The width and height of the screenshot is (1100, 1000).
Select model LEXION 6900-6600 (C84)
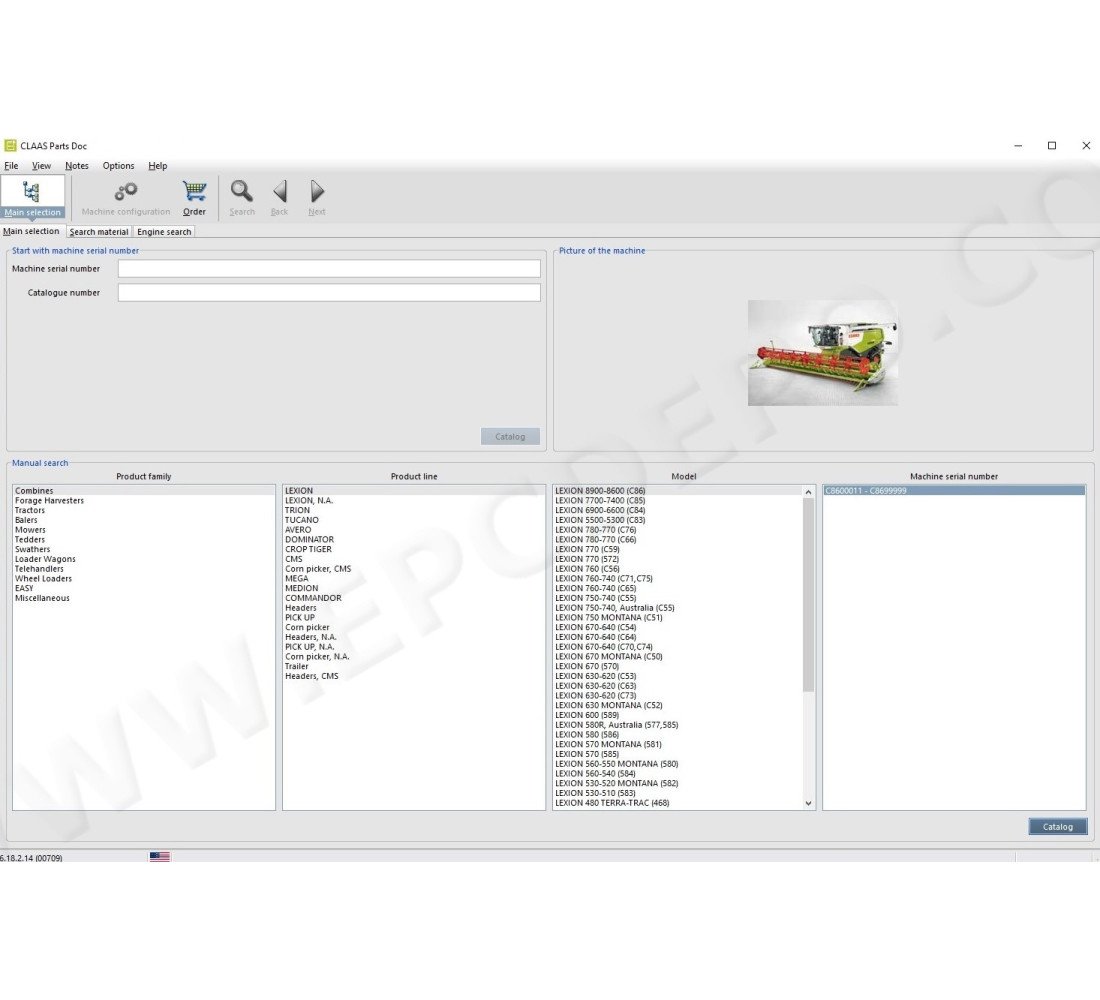tap(678, 511)
